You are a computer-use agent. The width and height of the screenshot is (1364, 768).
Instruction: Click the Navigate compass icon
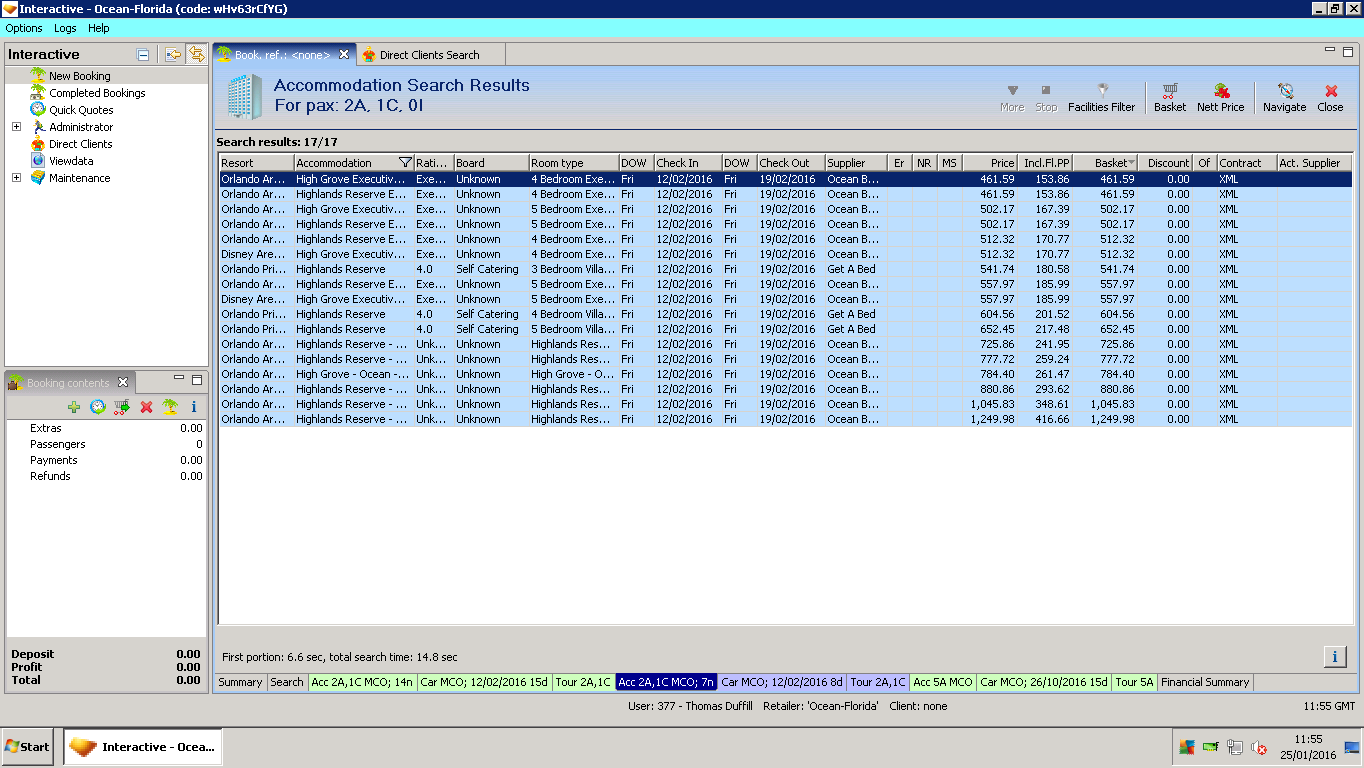[1284, 97]
